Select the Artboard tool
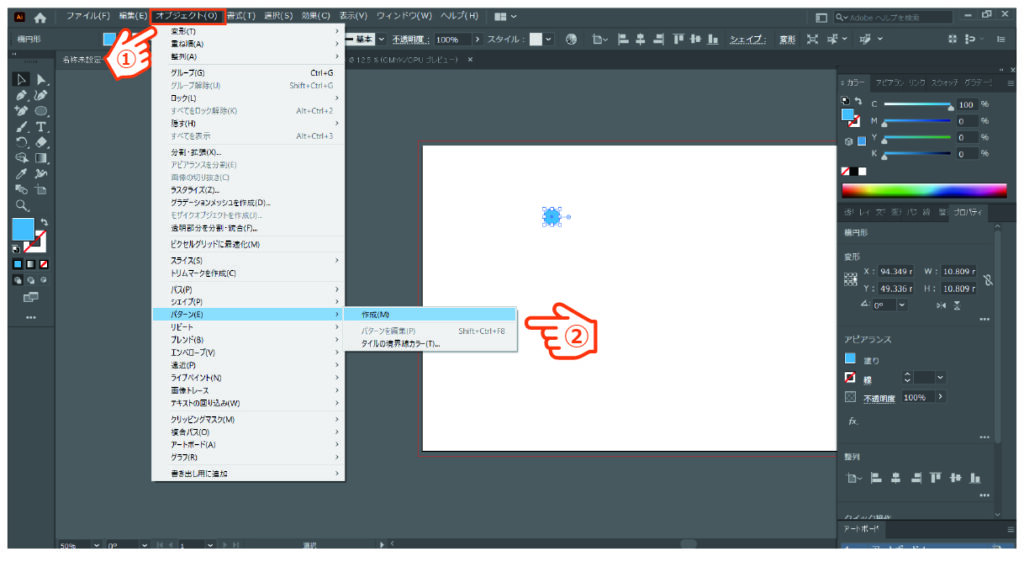 click(x=41, y=190)
